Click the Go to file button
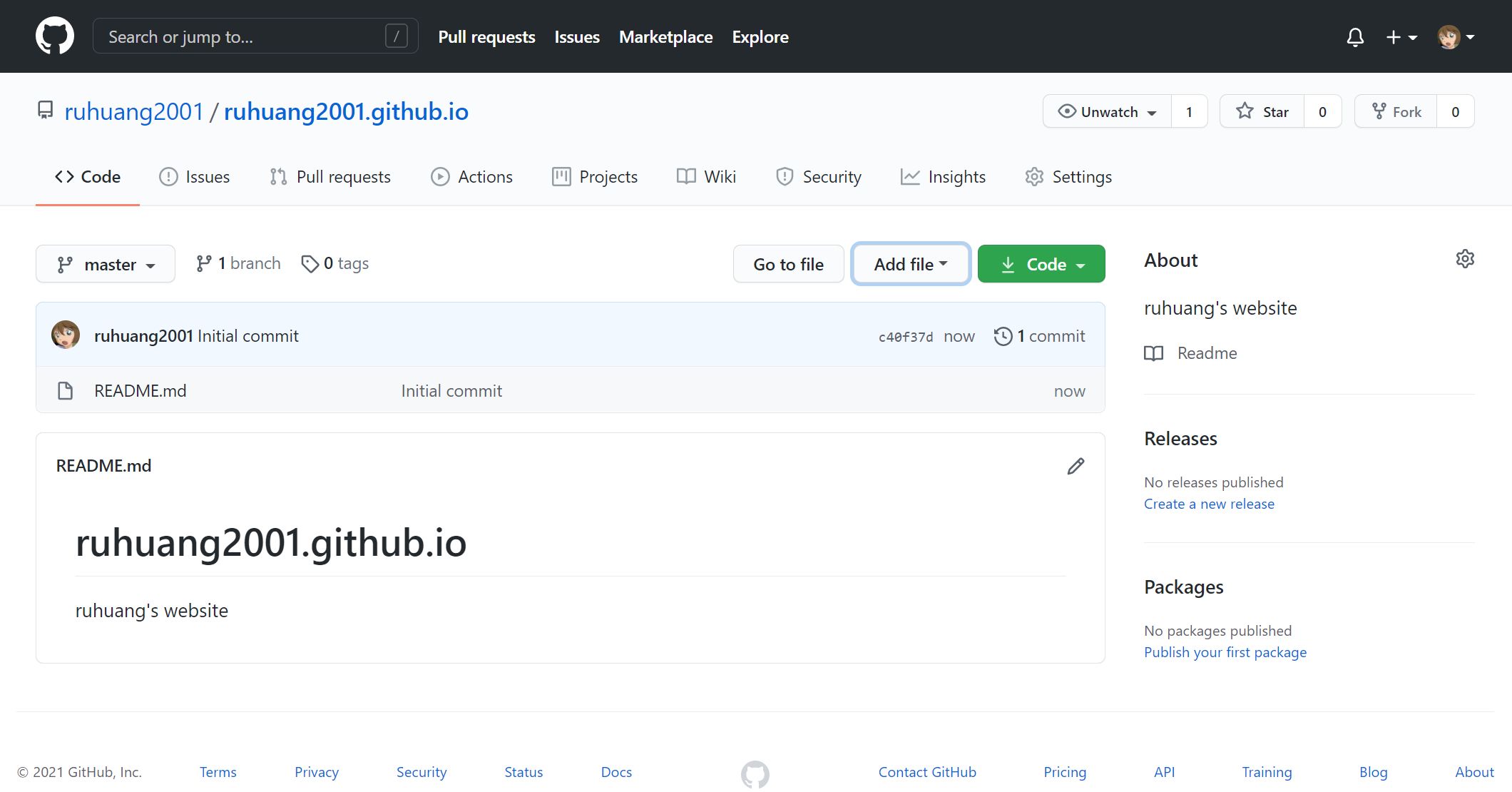Viewport: 1512px width, 792px height. pyautogui.click(x=788, y=264)
